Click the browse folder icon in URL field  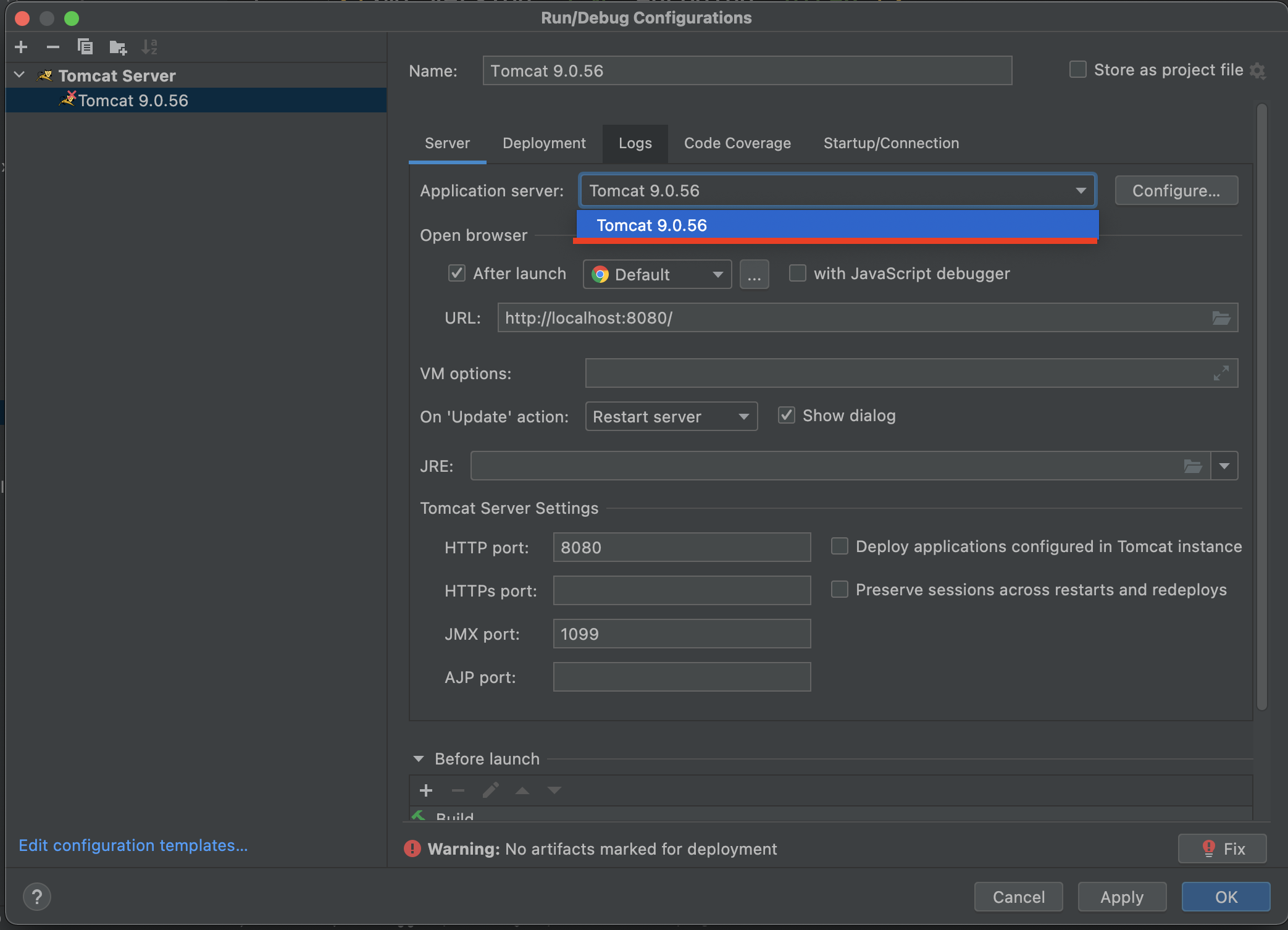(x=1221, y=318)
